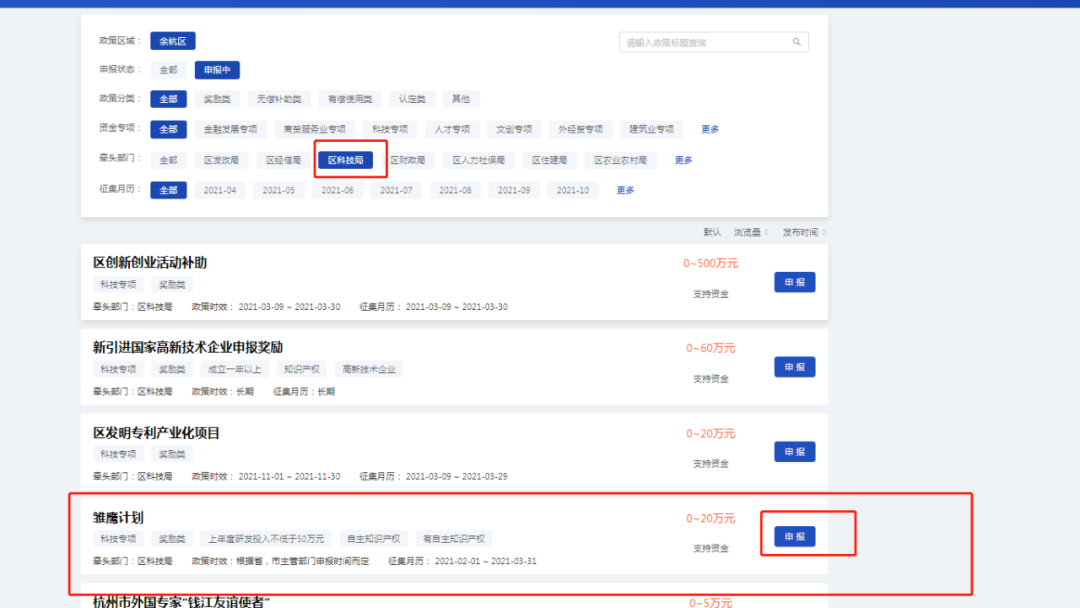Click the sort arrows beside 浏览量

click(768, 231)
